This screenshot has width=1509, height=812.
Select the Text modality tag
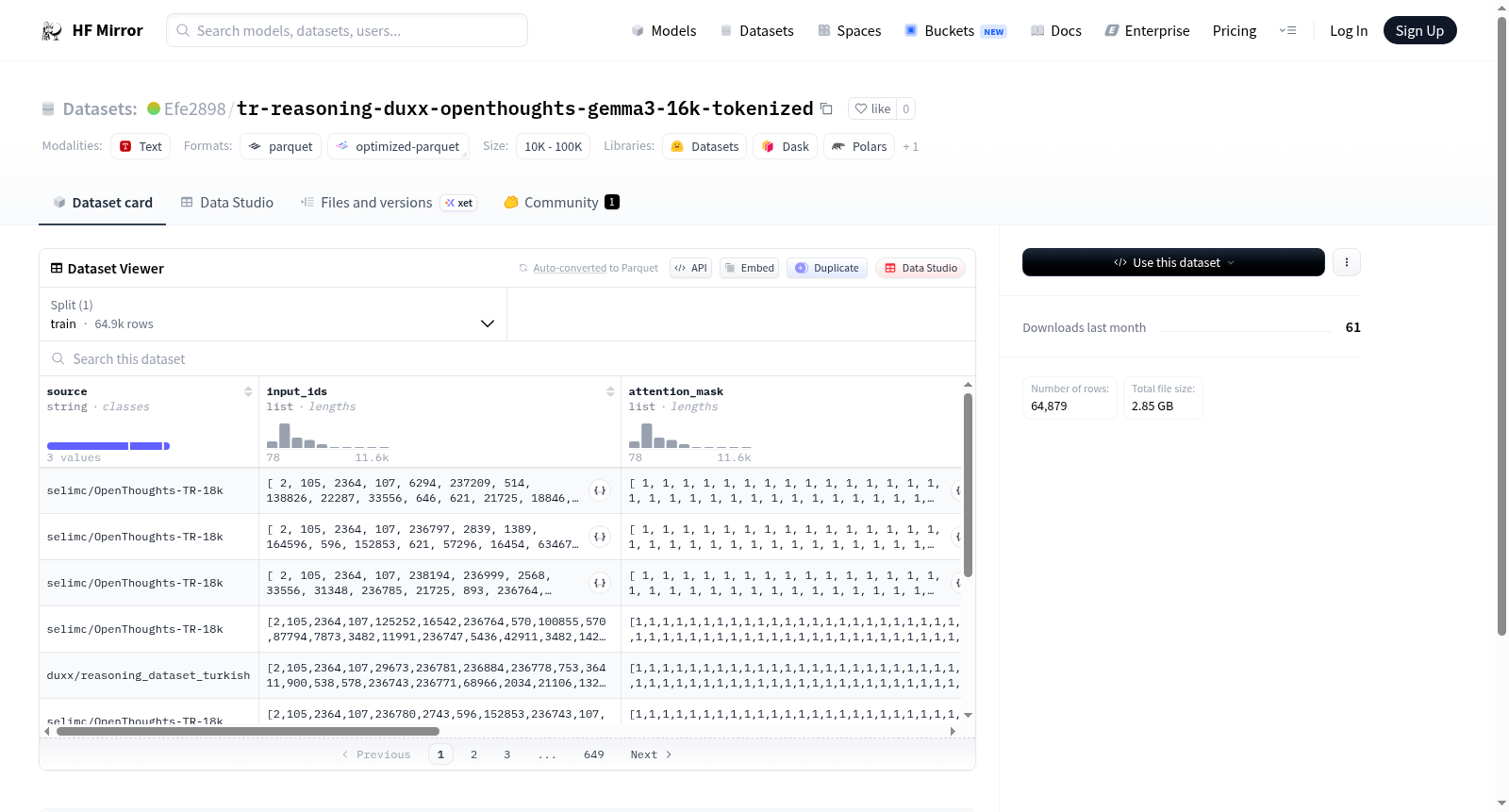pos(141,146)
